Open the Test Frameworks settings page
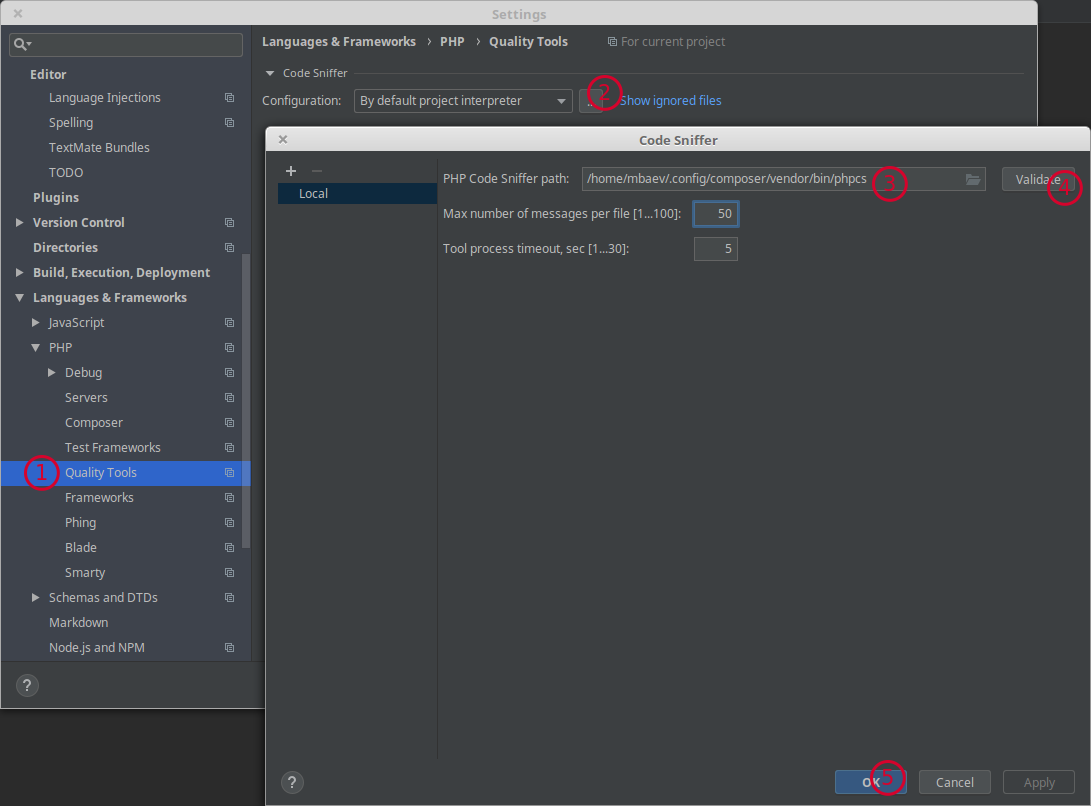Image resolution: width=1091 pixels, height=806 pixels. 113,448
